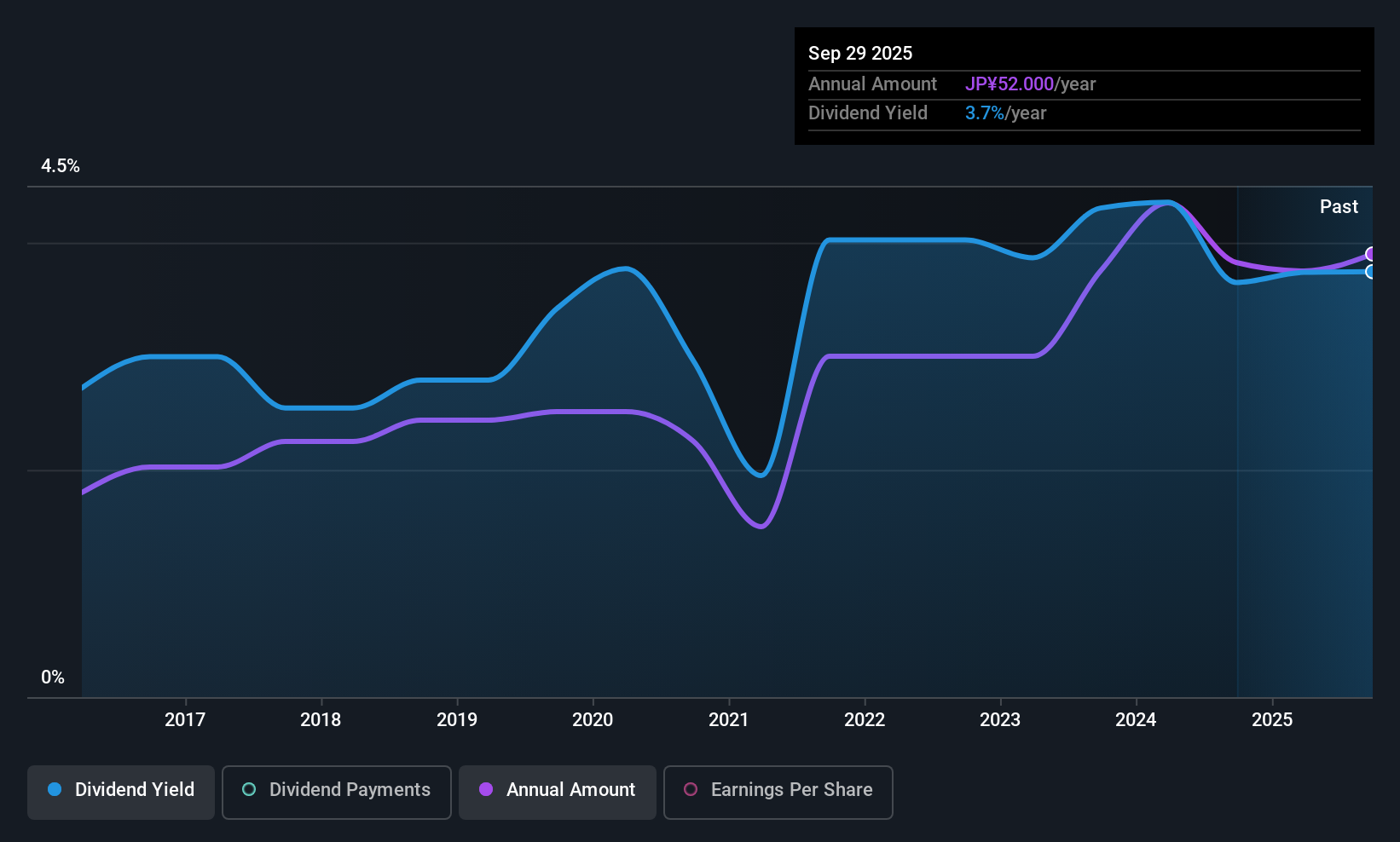Click the purple Annual Amount endpoint marker
Viewport: 1400px width, 842px height.
click(1371, 254)
